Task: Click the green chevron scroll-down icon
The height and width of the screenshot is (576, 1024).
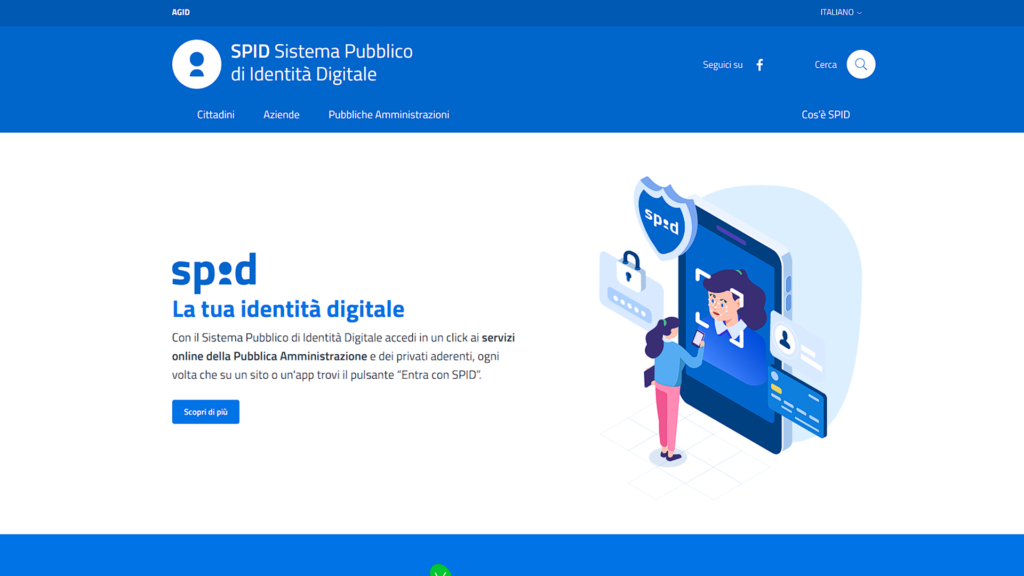Action: [440, 570]
